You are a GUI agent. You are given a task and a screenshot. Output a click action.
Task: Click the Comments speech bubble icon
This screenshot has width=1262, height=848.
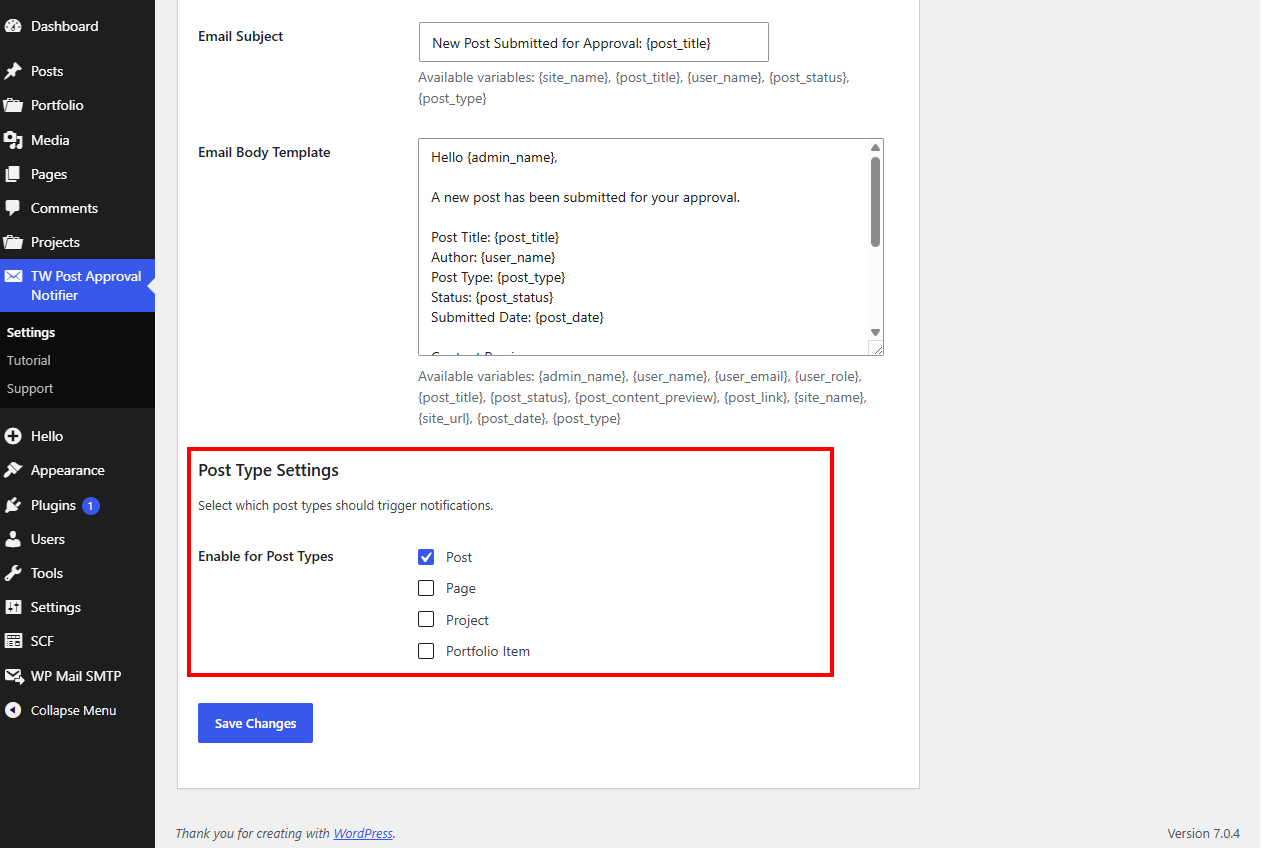tap(13, 208)
